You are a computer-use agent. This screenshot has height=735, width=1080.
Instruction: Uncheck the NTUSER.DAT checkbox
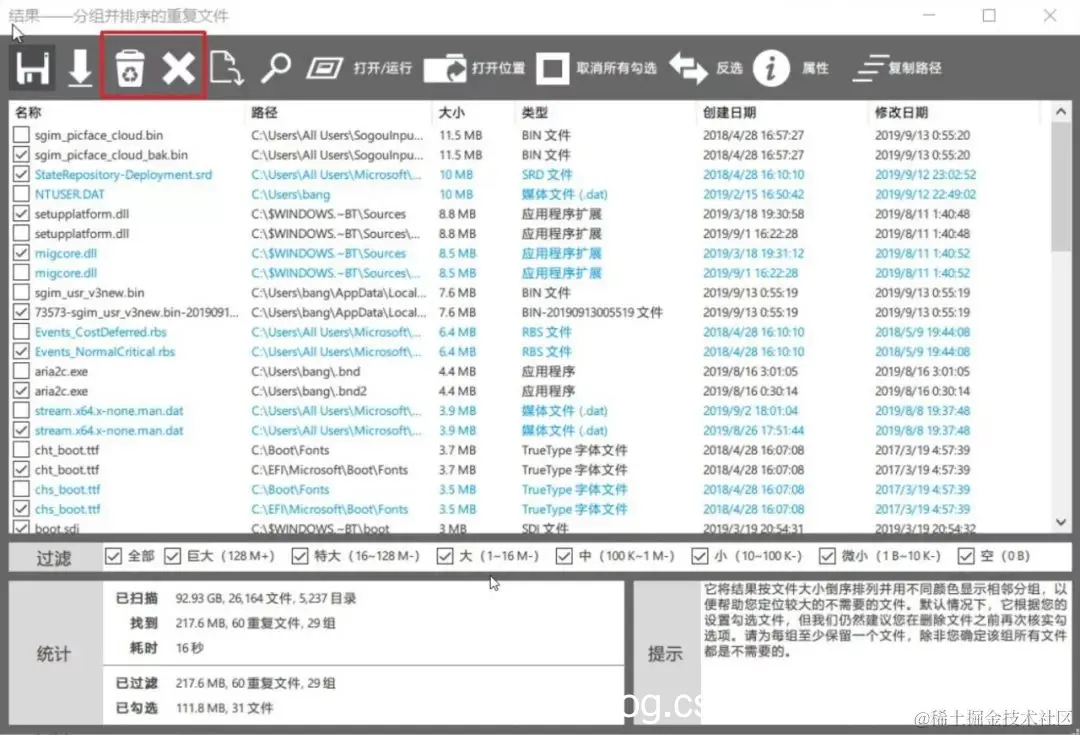[x=18, y=194]
